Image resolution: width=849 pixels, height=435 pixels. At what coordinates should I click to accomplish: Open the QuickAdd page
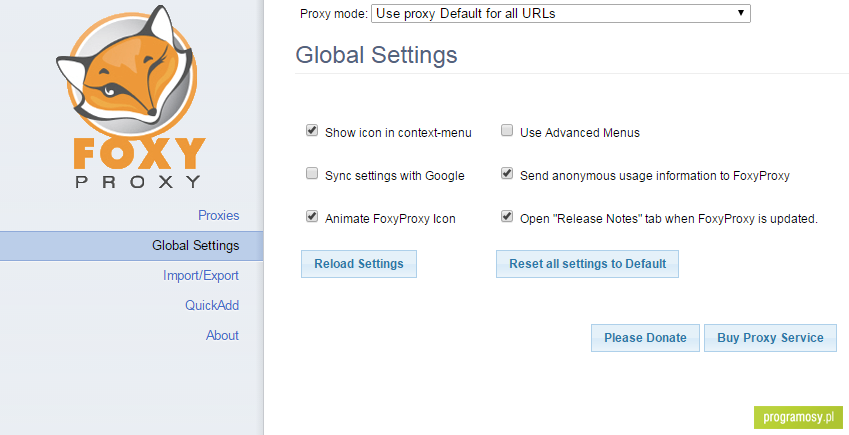tap(212, 305)
